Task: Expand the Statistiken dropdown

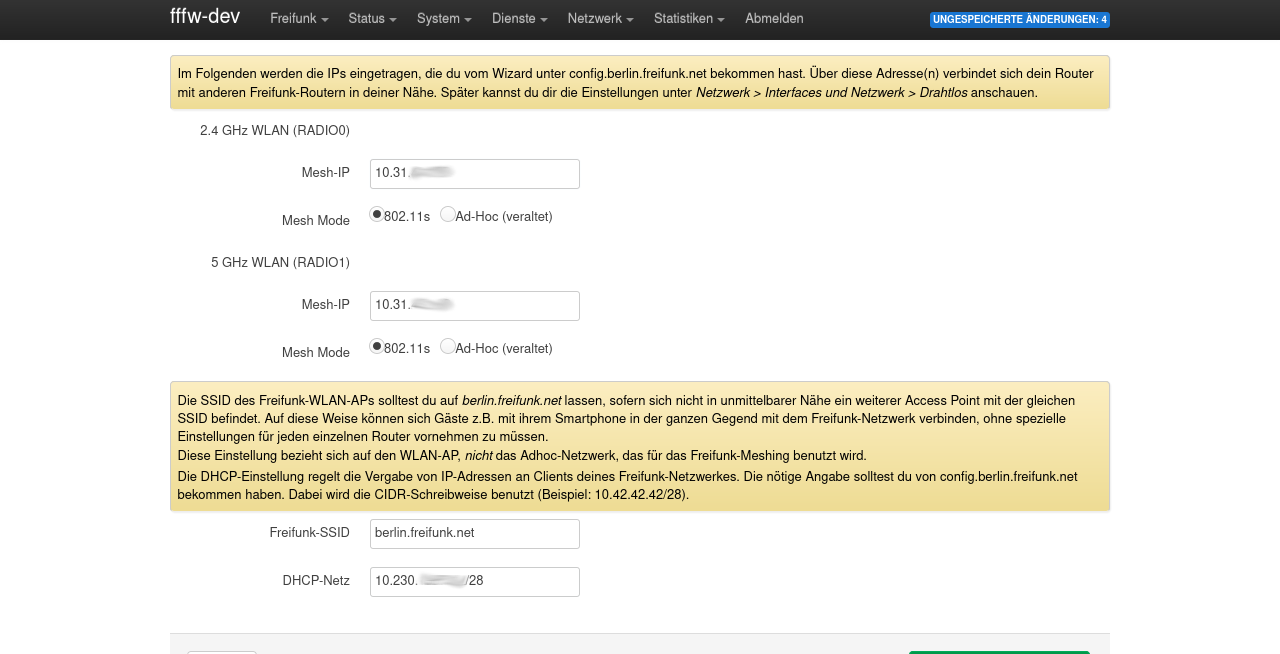Action: coord(688,19)
